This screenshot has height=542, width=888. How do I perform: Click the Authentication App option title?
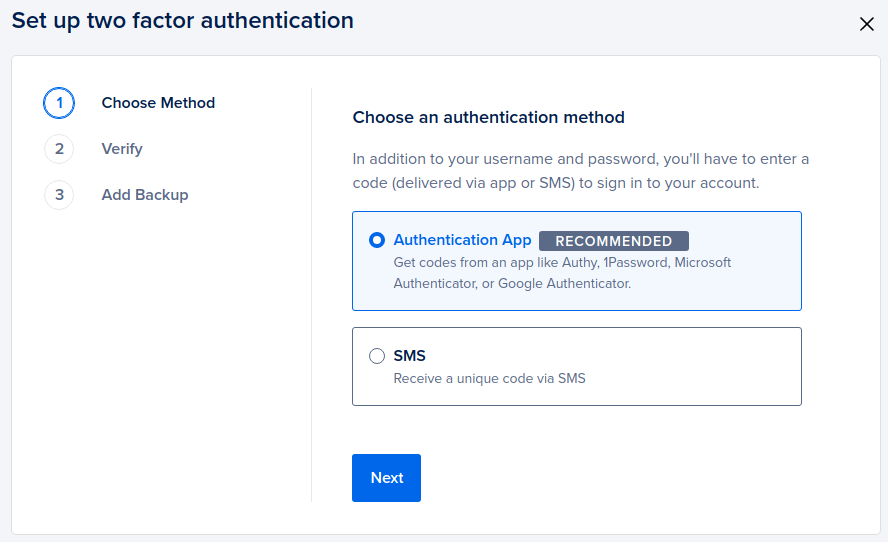click(x=462, y=240)
